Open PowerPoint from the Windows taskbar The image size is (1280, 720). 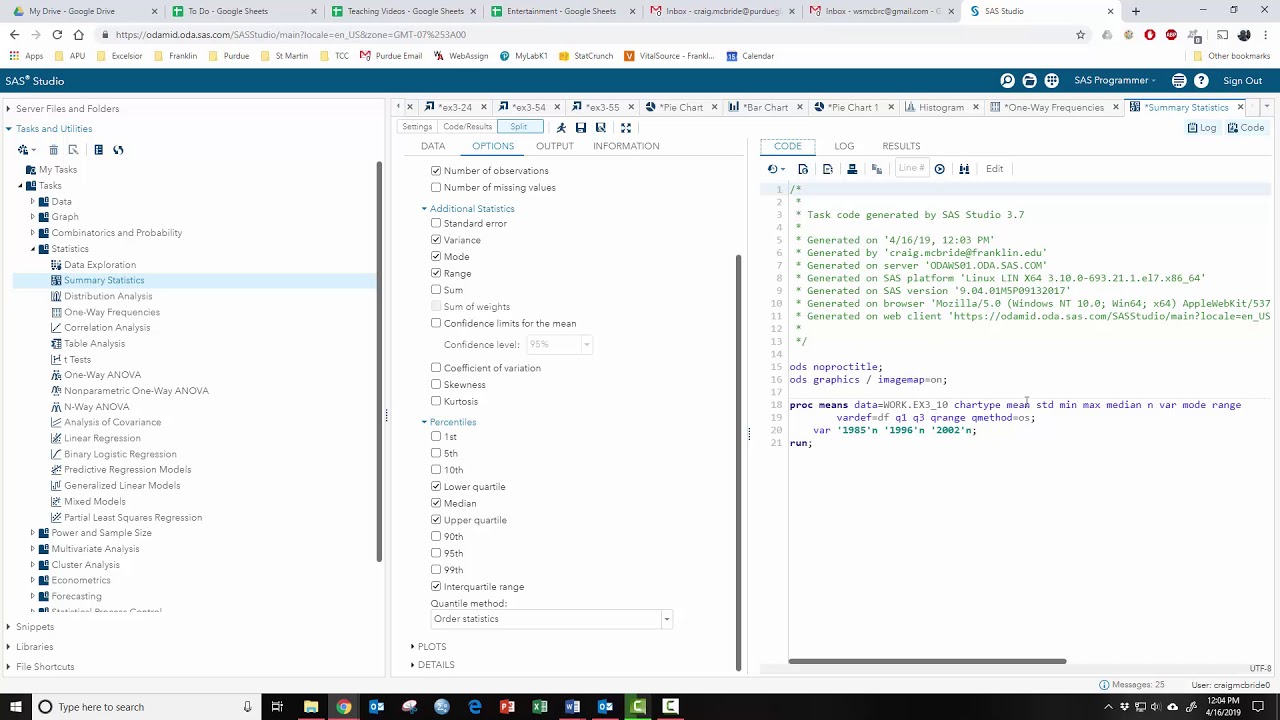point(507,707)
